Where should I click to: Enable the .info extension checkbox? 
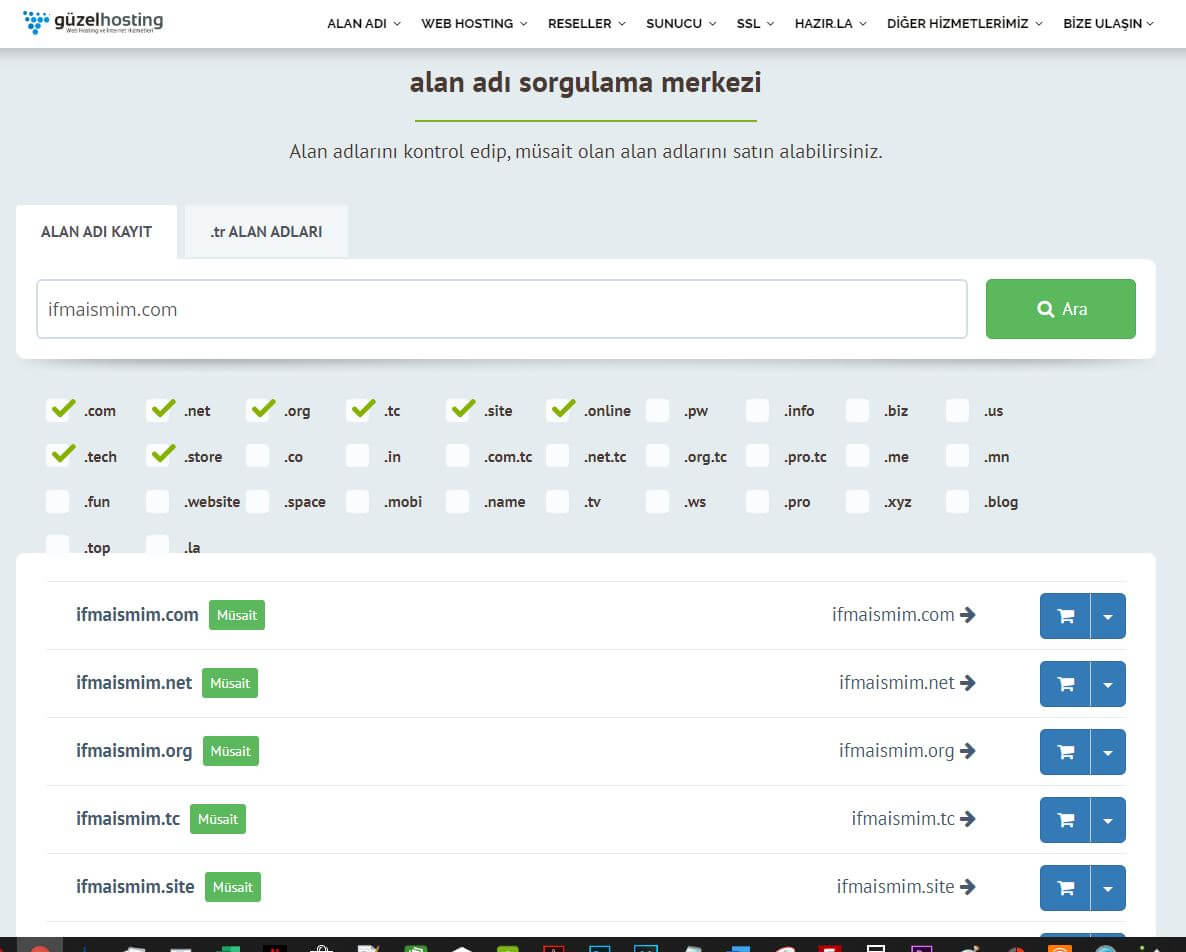[758, 410]
